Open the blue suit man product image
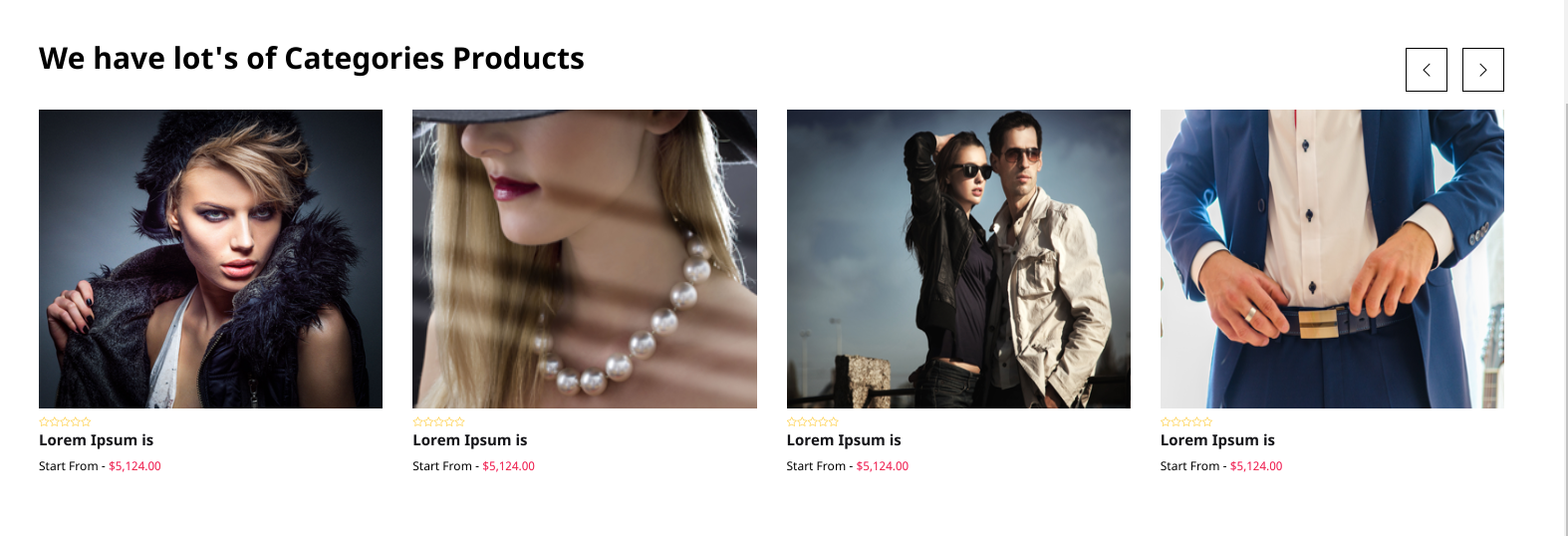The image size is (1568, 536). click(1332, 259)
